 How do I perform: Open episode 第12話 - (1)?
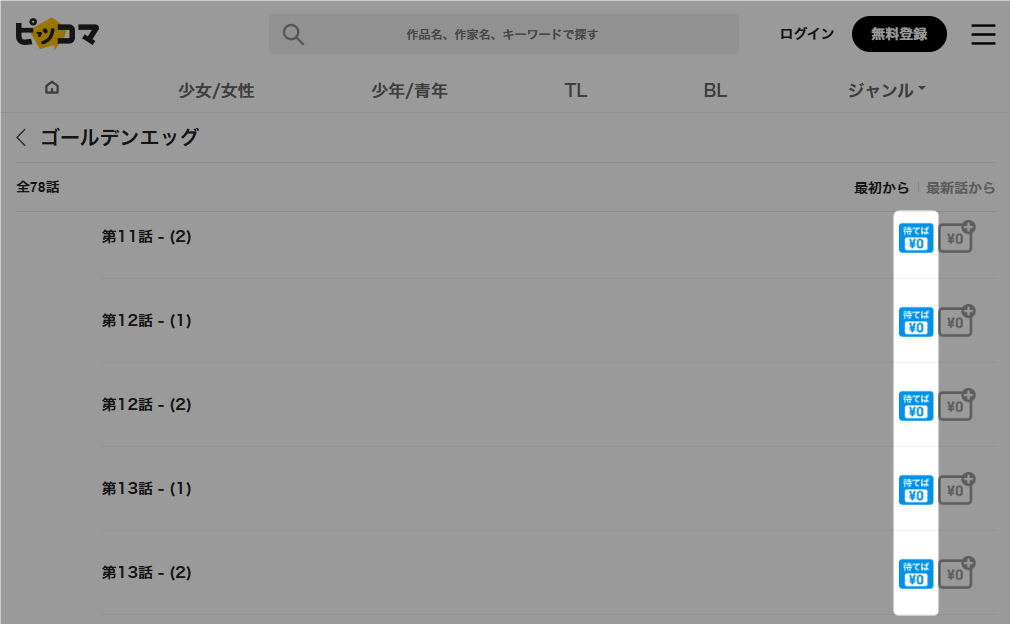coord(146,321)
